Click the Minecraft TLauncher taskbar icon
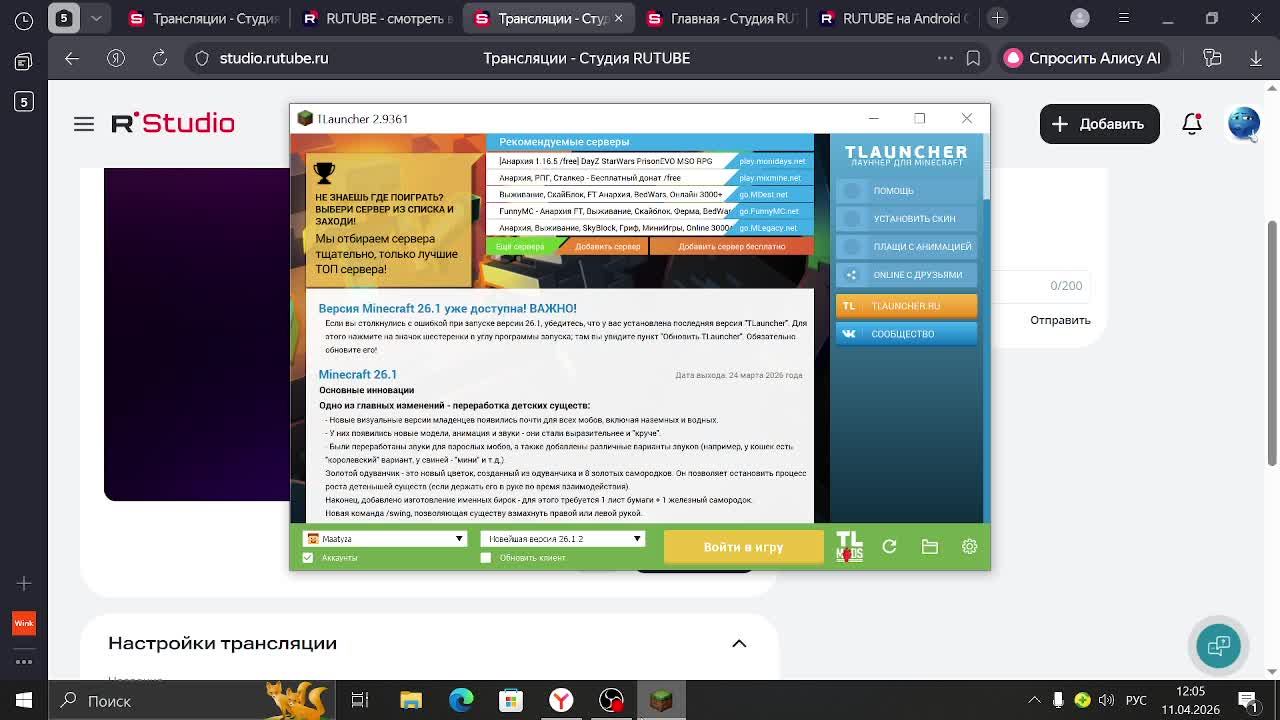Screen dimensions: 1280x720 (x=661, y=701)
